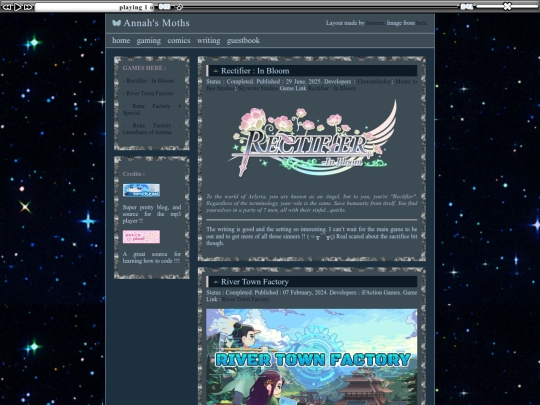Image resolution: width=540 pixels, height=405 pixels.
Task: Click icon beside Rectifier : In Bloom heading
Action: (216, 71)
